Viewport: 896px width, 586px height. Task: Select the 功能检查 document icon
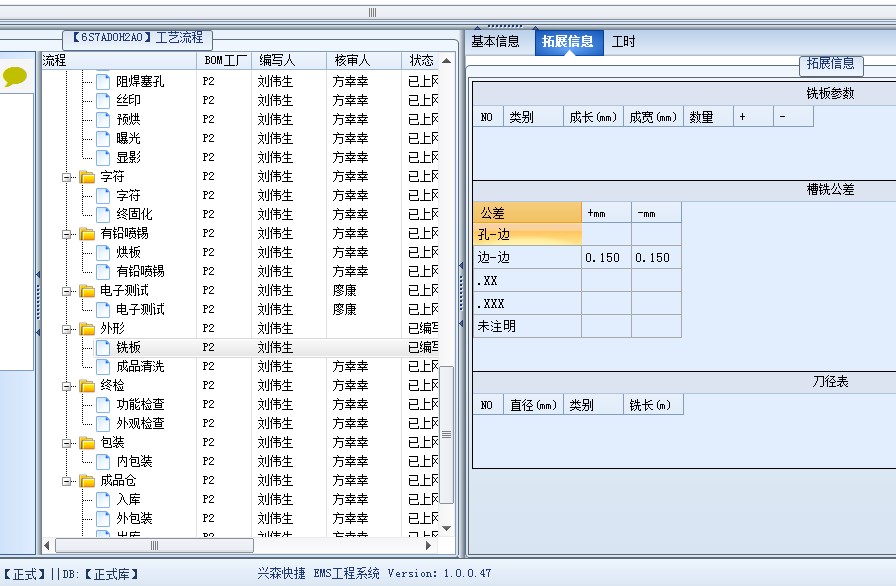pos(103,404)
